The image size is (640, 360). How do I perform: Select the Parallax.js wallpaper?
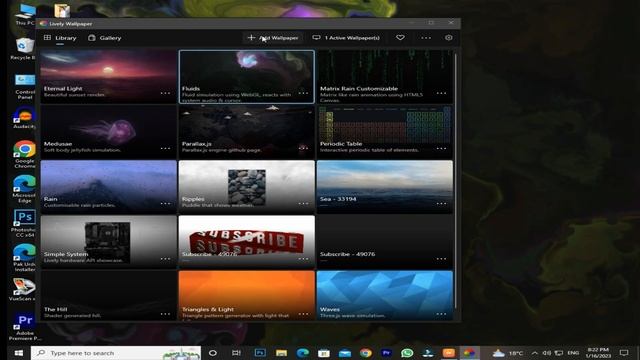pos(247,132)
